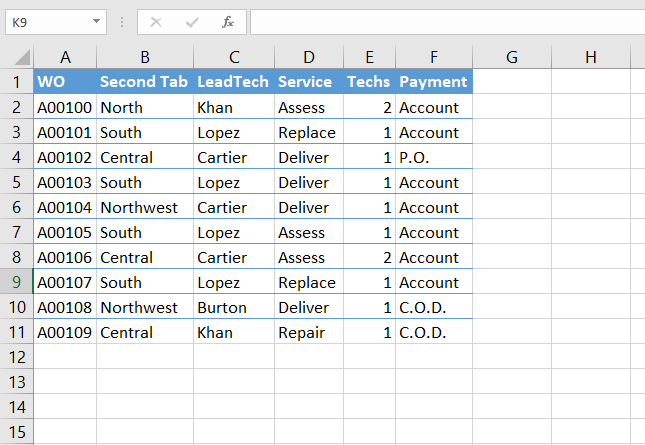The image size is (645, 445).
Task: Select column D header
Action: point(309,57)
